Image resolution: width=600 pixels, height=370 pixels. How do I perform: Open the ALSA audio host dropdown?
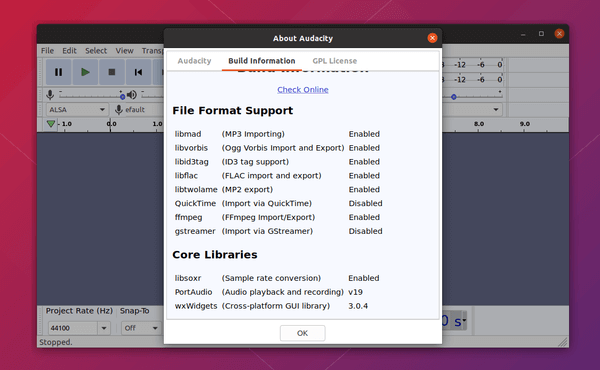[77, 109]
